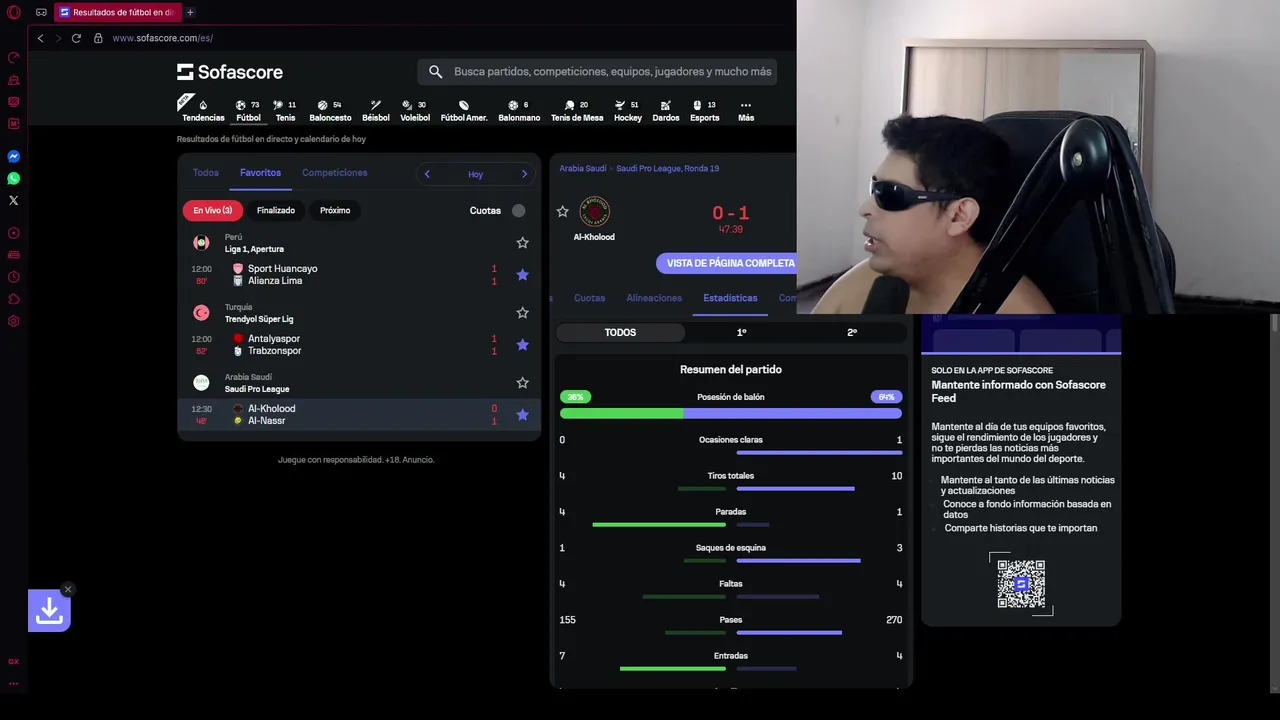1280x720 pixels.
Task: Go back with the browser back arrow
Action: (40, 38)
